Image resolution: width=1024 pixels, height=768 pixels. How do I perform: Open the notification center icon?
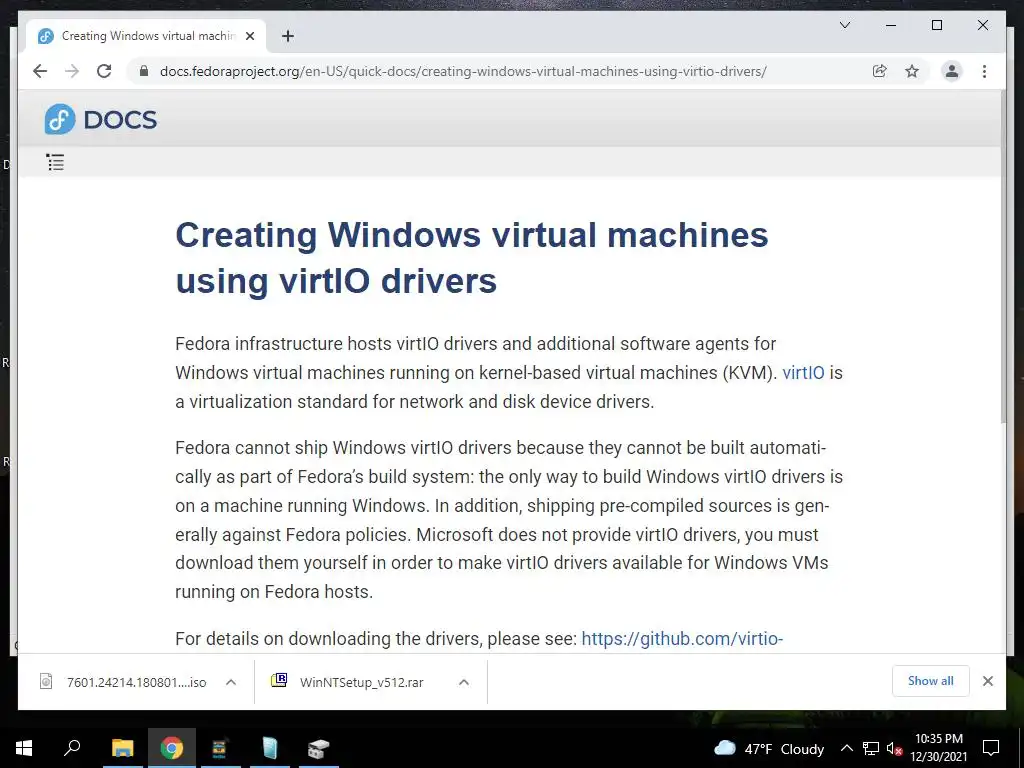[x=991, y=748]
